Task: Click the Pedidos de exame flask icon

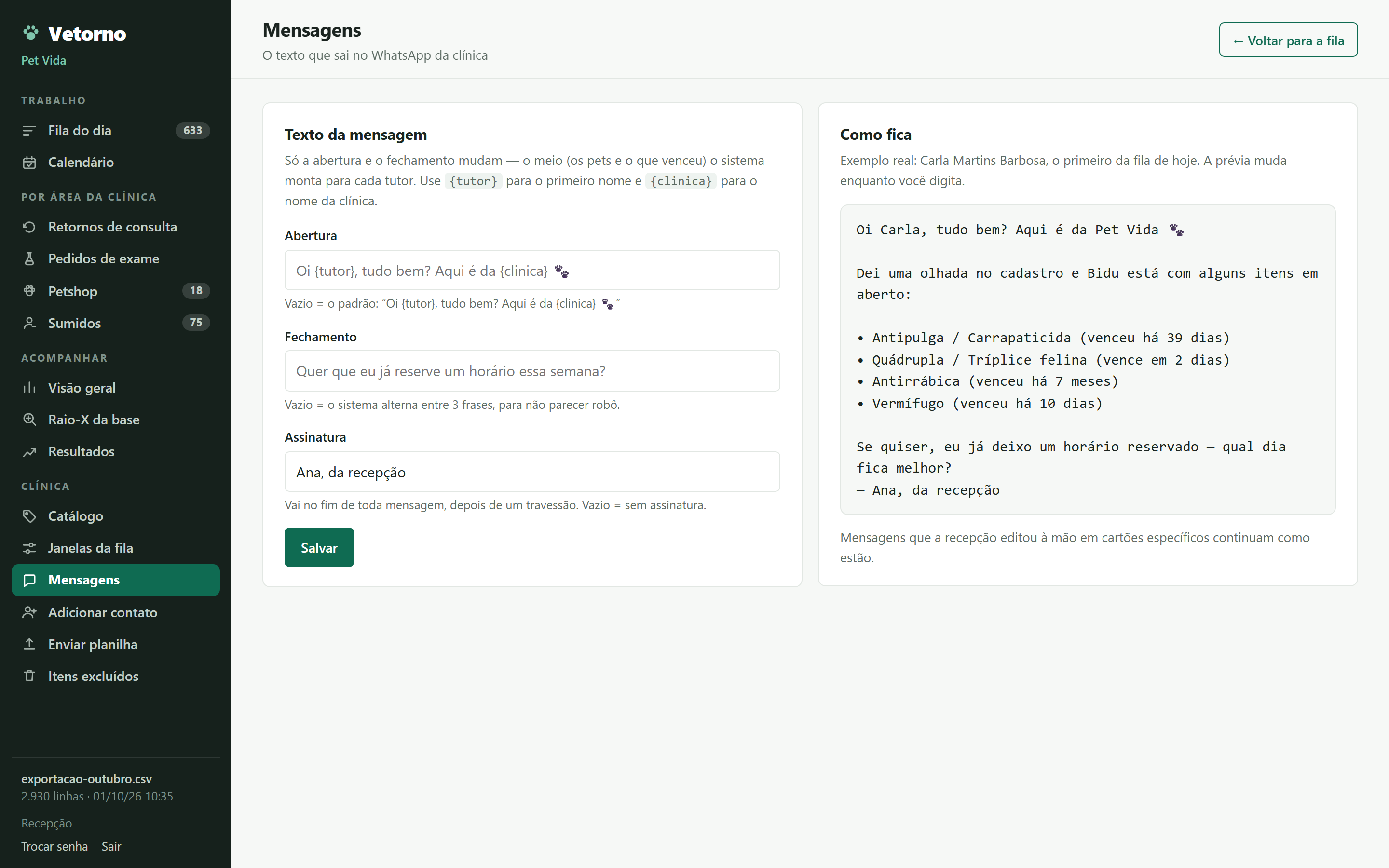Action: [x=29, y=259]
